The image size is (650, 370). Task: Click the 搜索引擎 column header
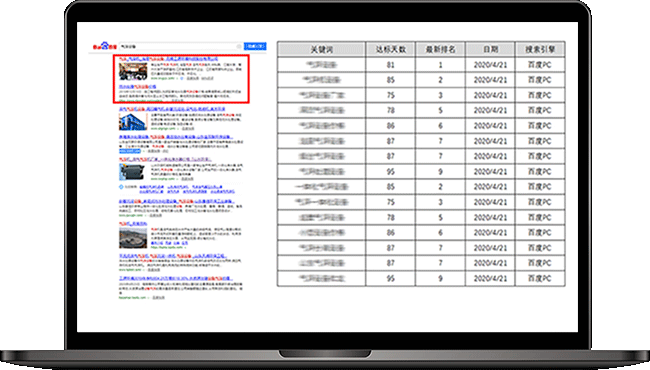pyautogui.click(x=540, y=49)
